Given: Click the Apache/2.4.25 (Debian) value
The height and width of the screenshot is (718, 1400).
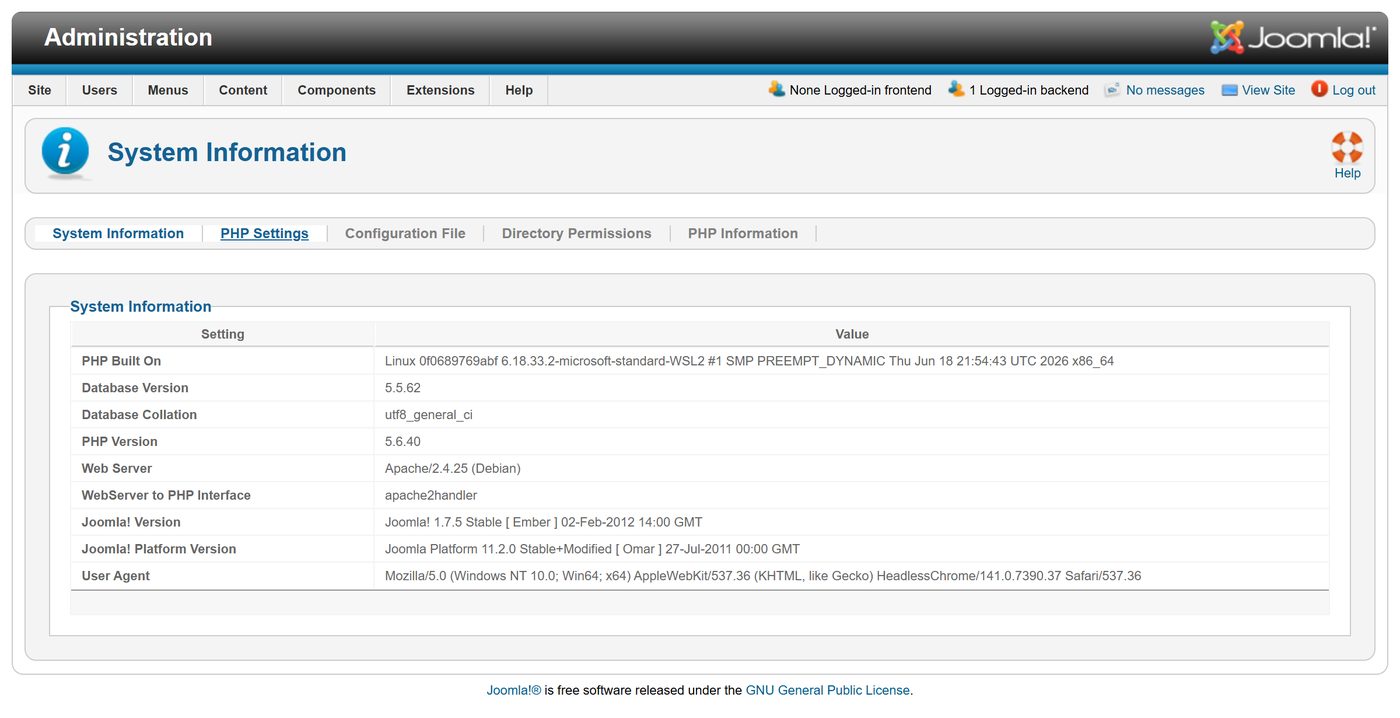Looking at the screenshot, I should click(453, 469).
